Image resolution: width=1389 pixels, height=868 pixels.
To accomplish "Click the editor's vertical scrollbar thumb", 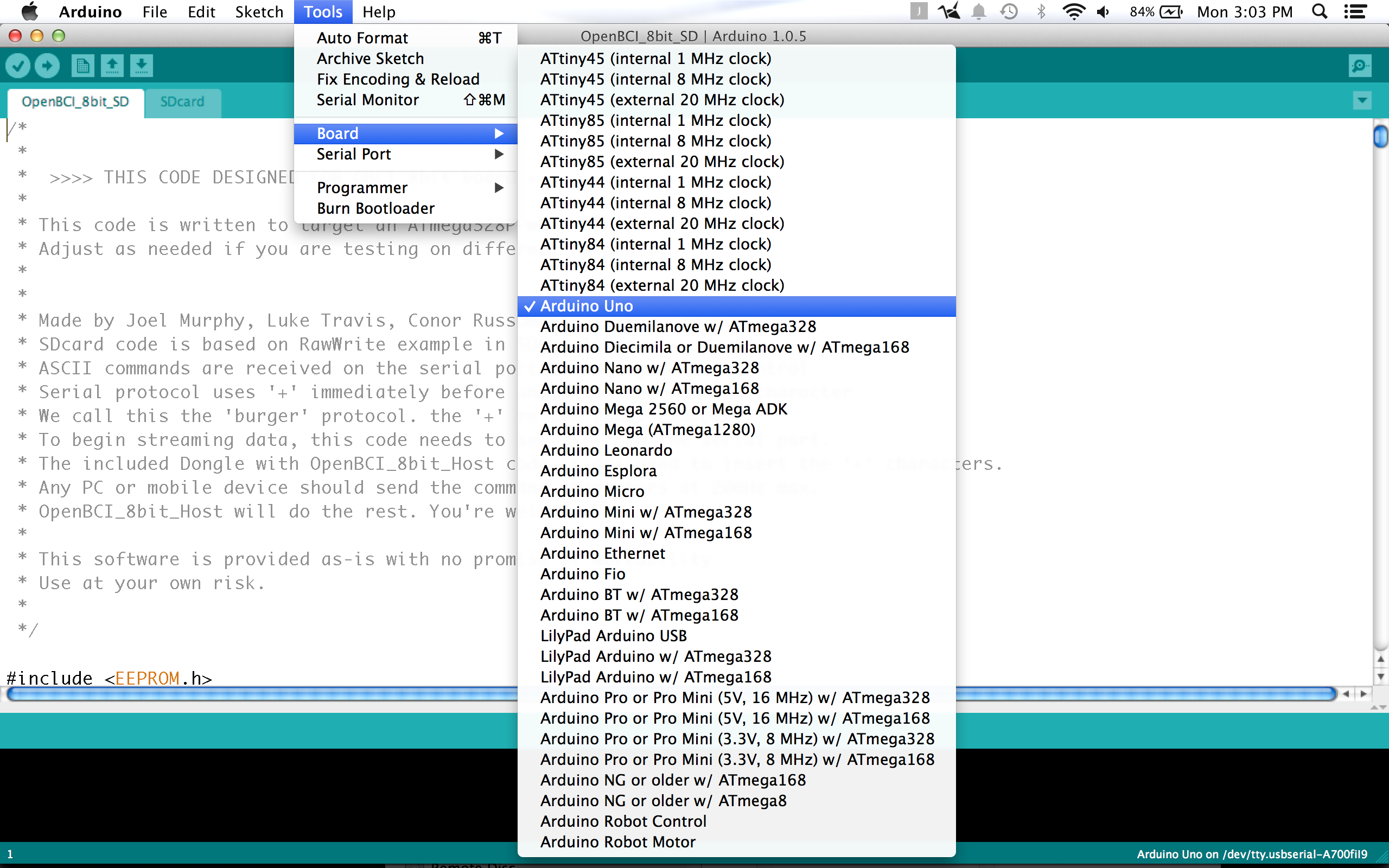I will [x=1380, y=137].
